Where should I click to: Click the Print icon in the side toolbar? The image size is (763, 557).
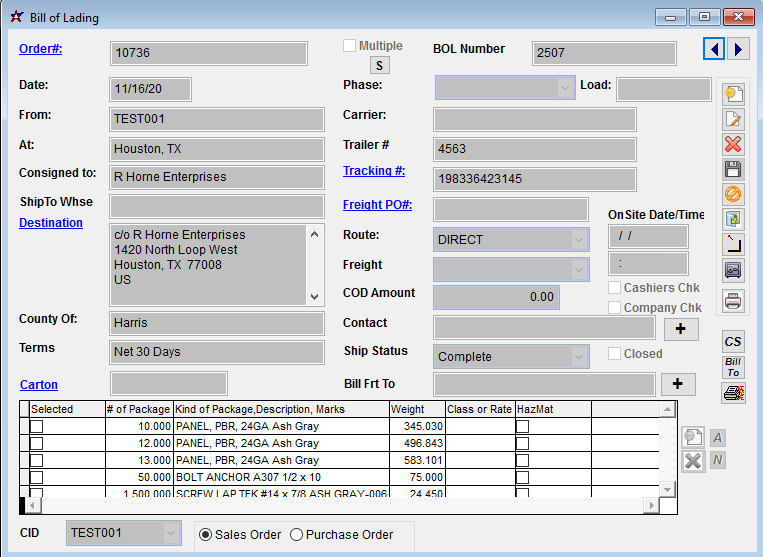point(733,300)
